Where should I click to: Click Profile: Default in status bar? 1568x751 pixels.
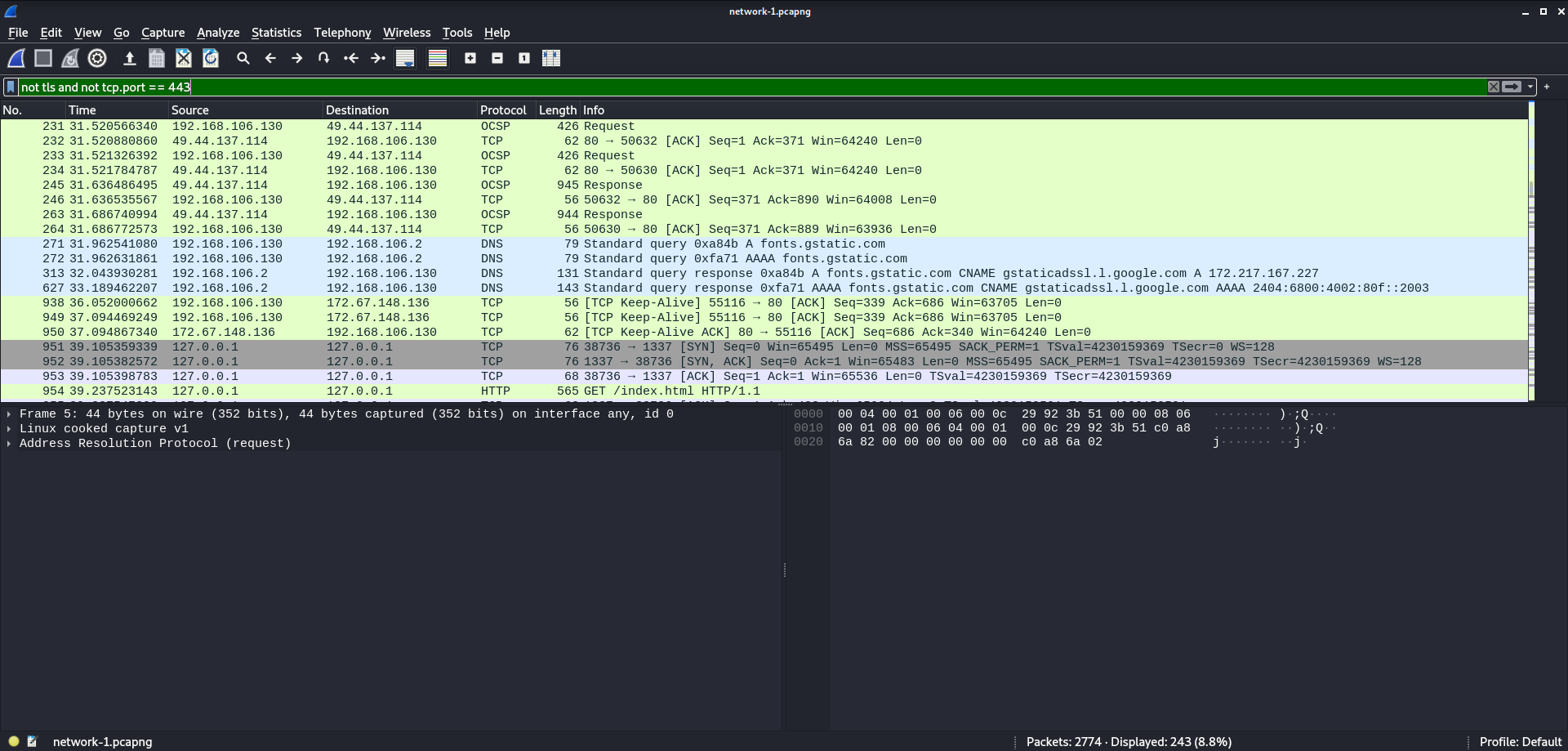click(x=1520, y=742)
